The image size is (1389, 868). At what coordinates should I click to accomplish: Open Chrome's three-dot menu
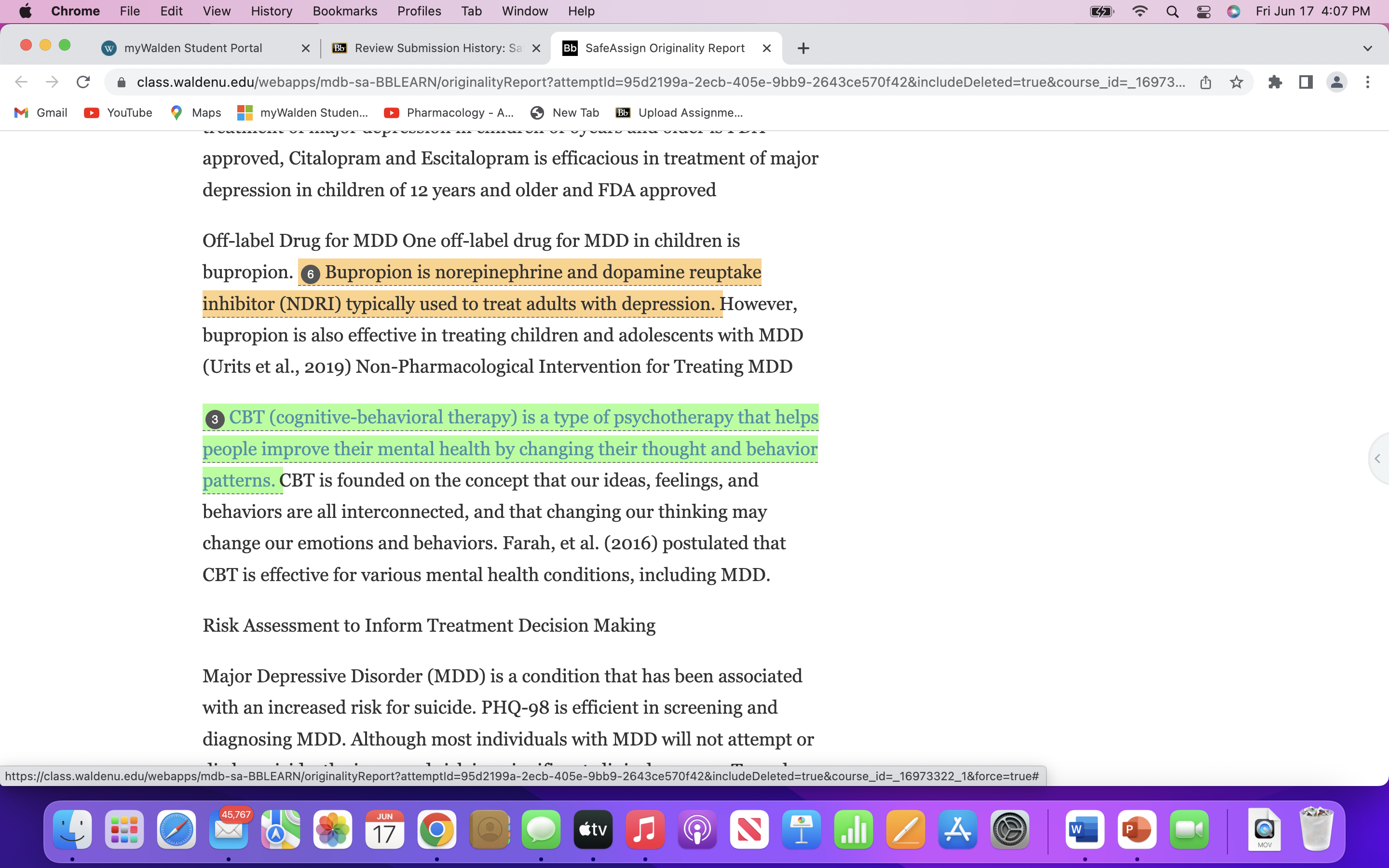click(x=1368, y=82)
